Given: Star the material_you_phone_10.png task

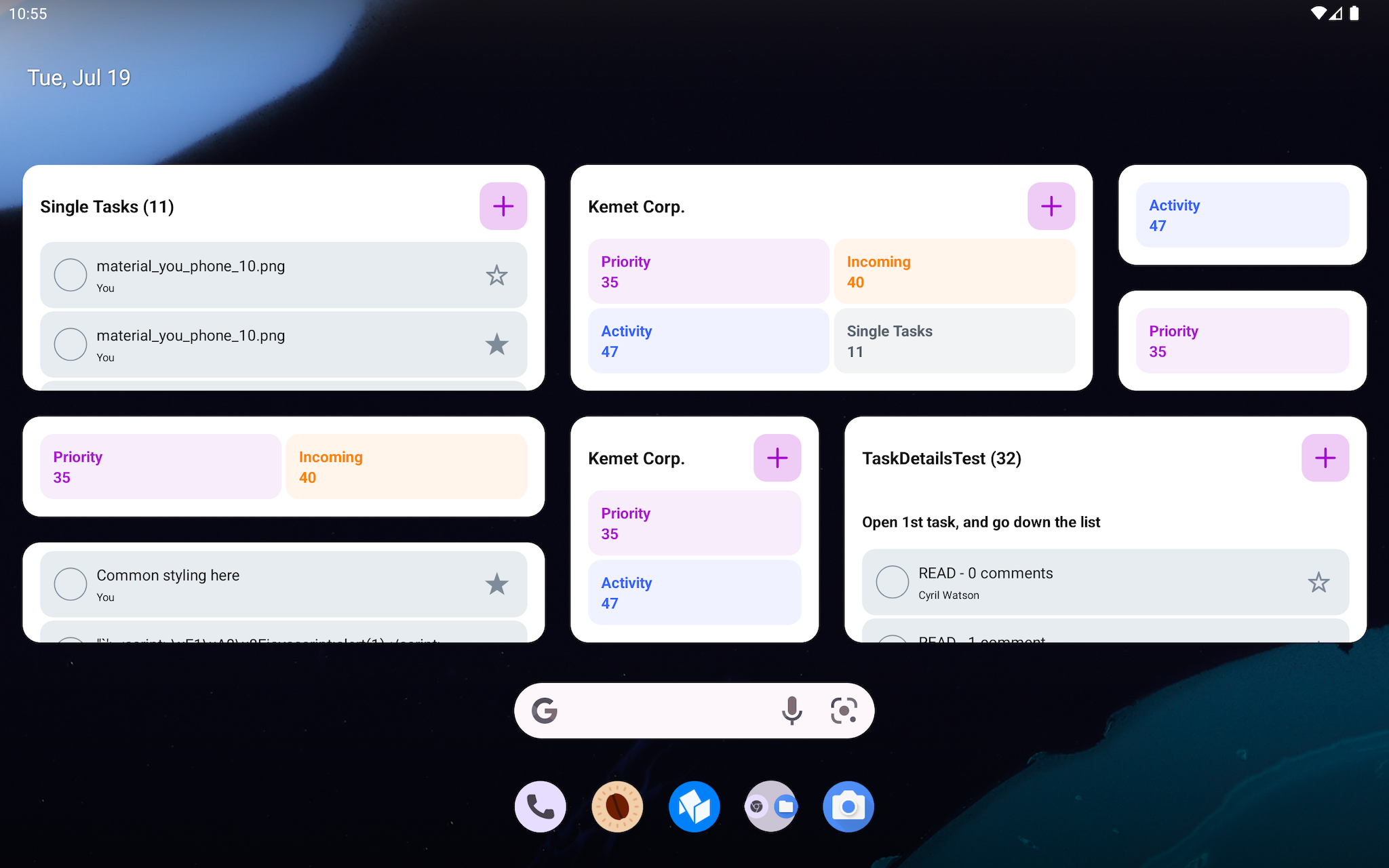Looking at the screenshot, I should point(497,275).
